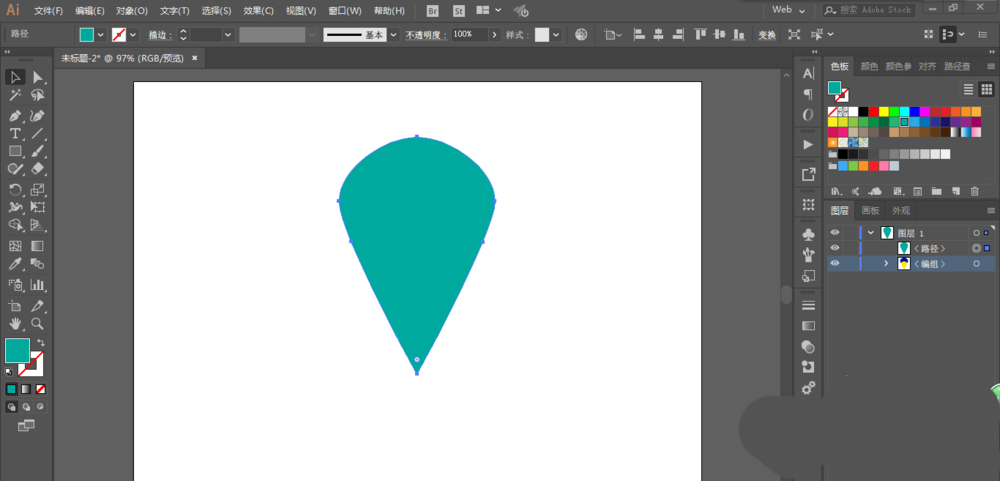The image size is (1000, 481).
Task: Pick the Rotate tool
Action: pos(15,189)
